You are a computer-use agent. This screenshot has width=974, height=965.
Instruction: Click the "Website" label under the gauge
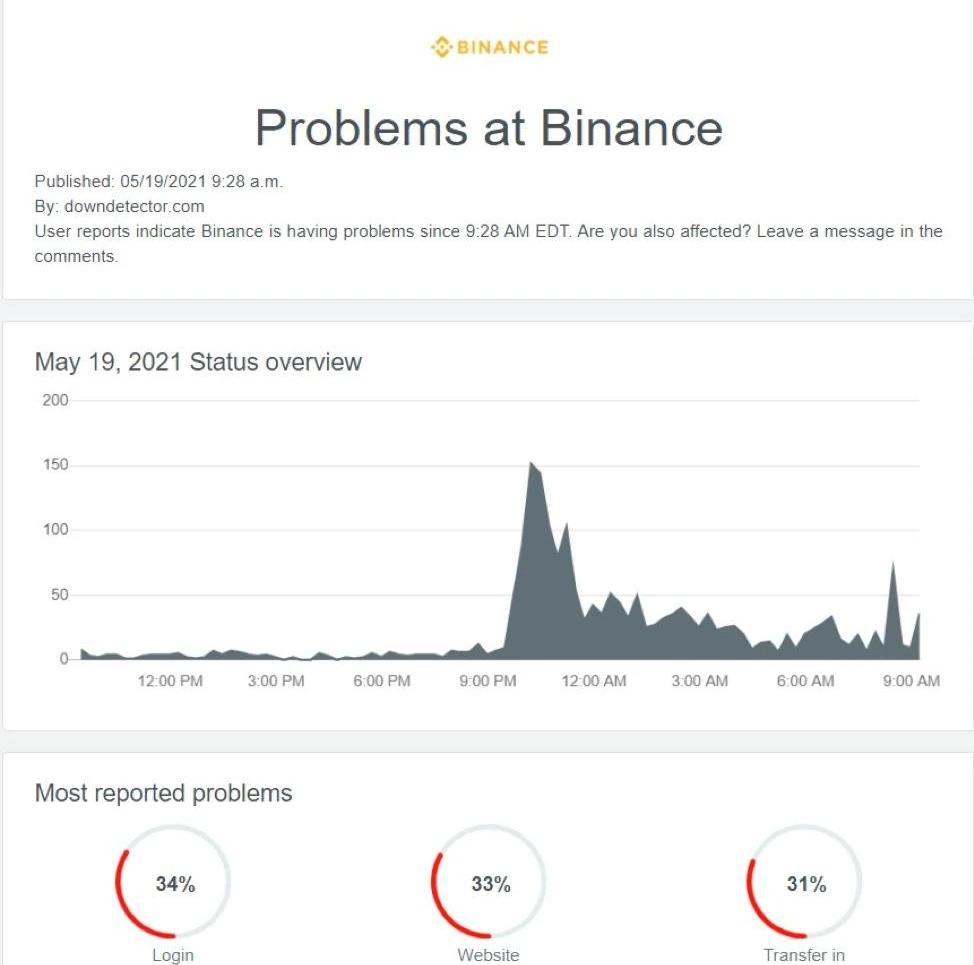tap(488, 955)
